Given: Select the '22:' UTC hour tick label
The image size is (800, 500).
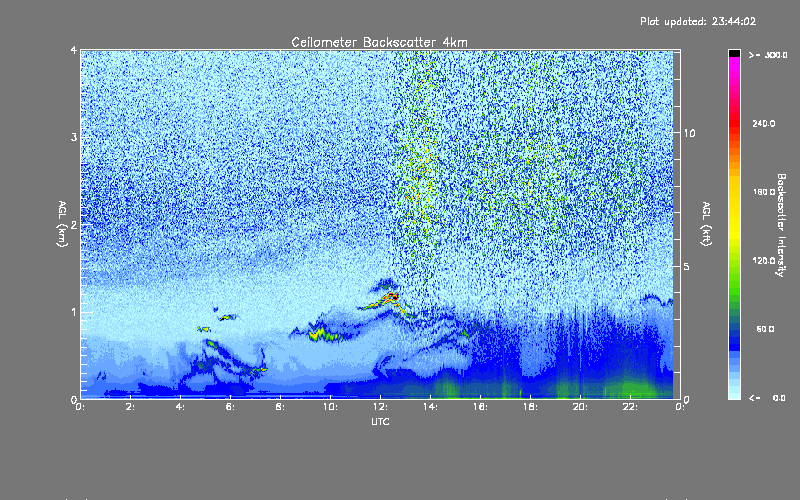Looking at the screenshot, I should (x=630, y=407).
